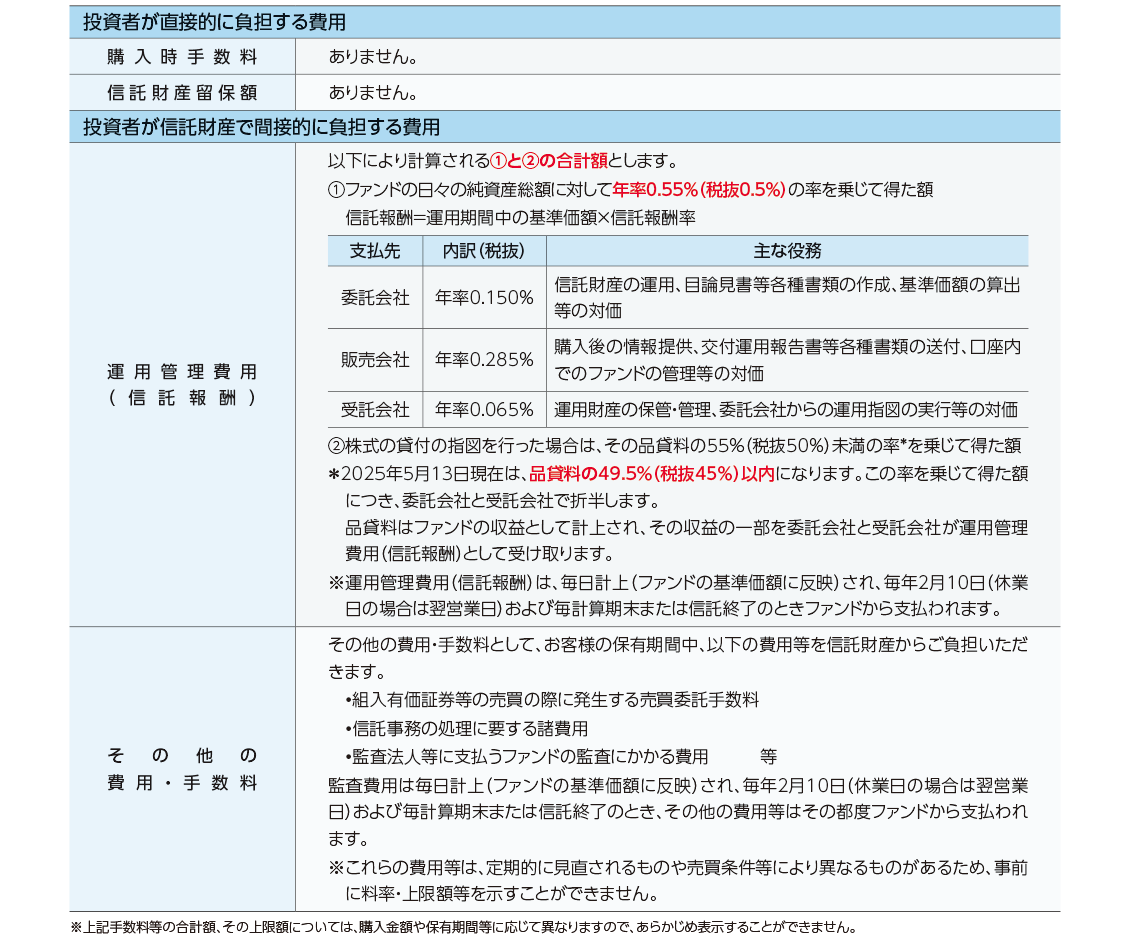Select the 信託財産留保額 row label

(x=182, y=93)
